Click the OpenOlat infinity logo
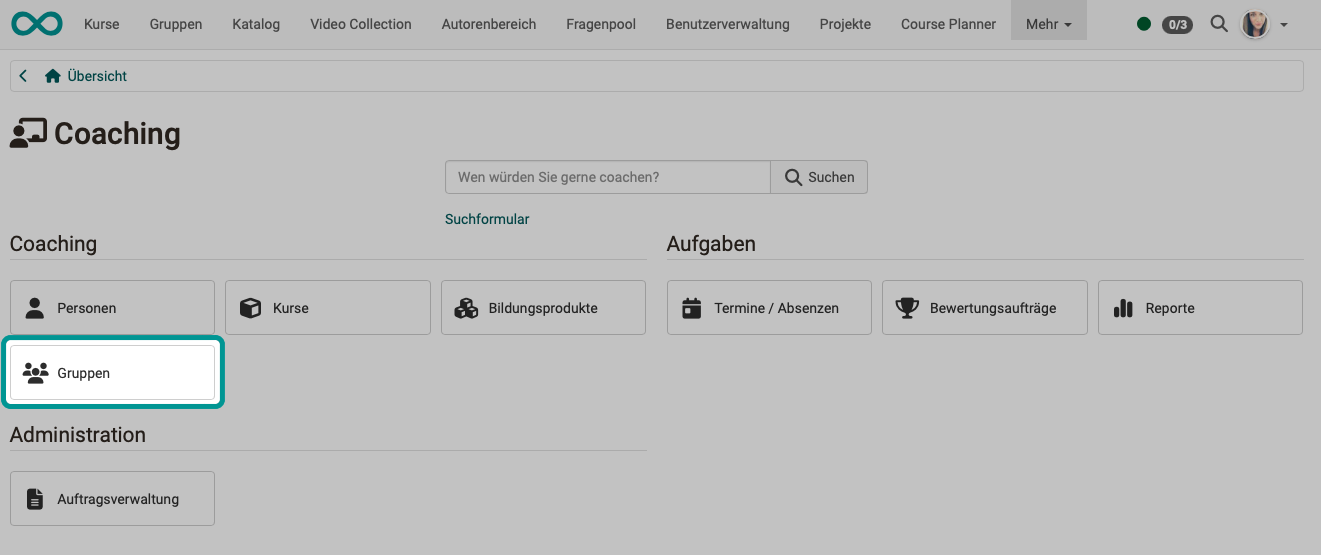The image size is (1321, 555). (x=37, y=24)
